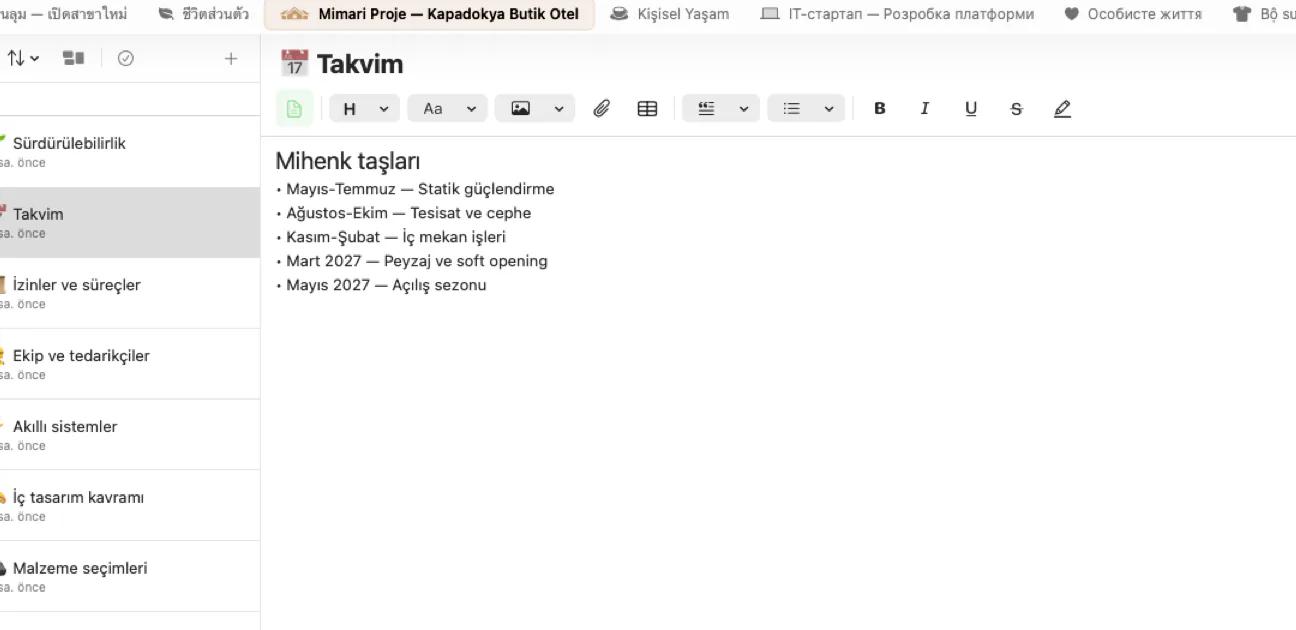Open the เปิดสาขาใหม่ tab

(64, 14)
